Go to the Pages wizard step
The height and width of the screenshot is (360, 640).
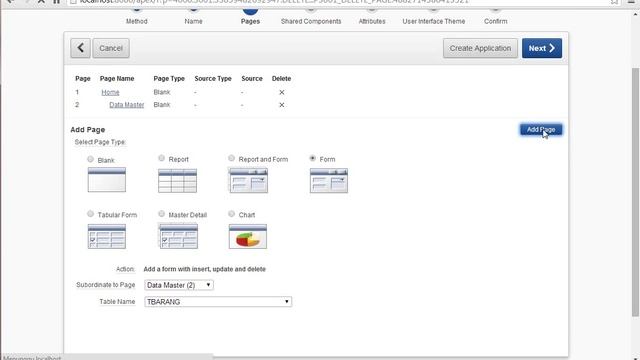(250, 21)
